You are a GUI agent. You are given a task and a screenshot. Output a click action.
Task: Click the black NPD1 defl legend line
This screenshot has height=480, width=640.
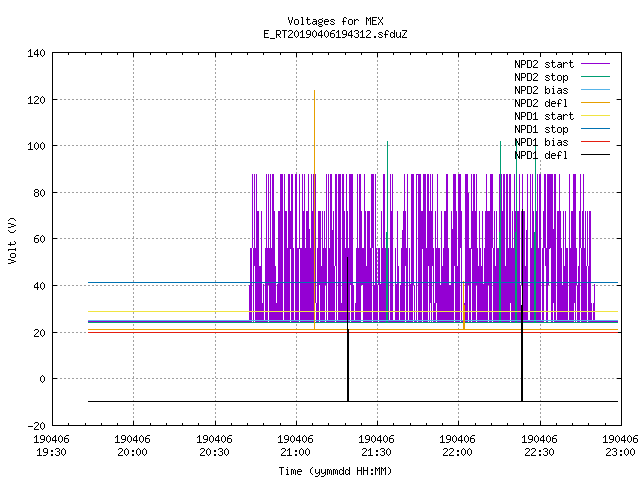tap(595, 155)
